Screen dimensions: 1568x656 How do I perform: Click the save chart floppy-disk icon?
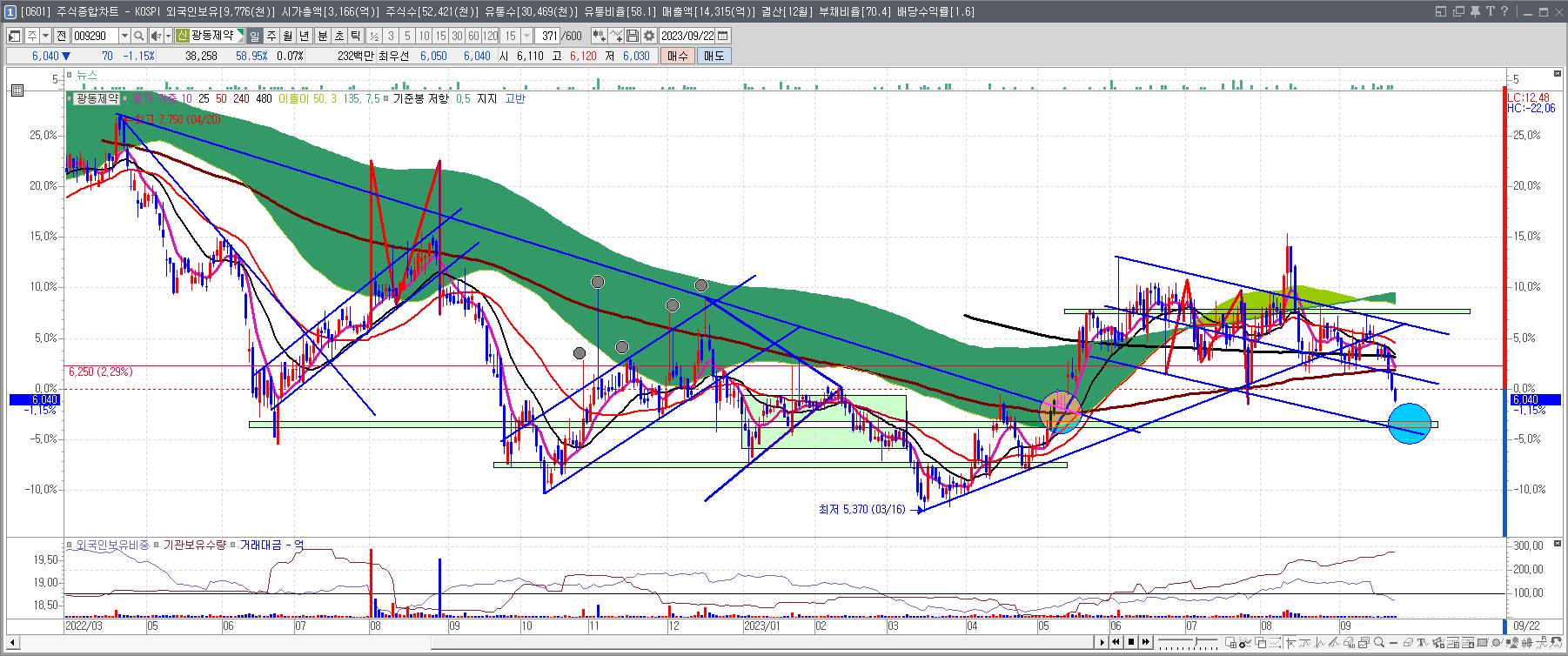click(x=633, y=36)
